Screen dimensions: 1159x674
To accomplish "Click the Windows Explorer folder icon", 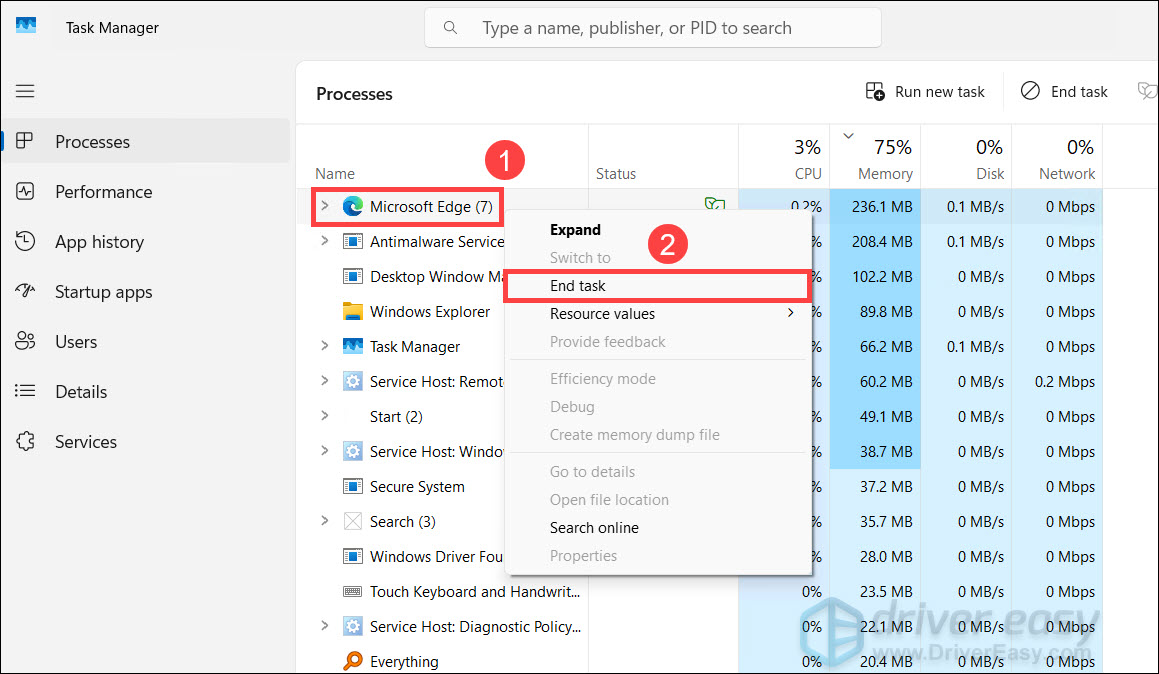I will tap(353, 311).
